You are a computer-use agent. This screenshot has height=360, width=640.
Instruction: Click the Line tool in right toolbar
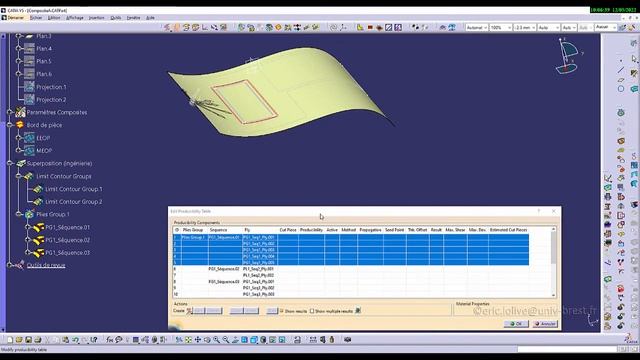pyautogui.click(x=621, y=70)
